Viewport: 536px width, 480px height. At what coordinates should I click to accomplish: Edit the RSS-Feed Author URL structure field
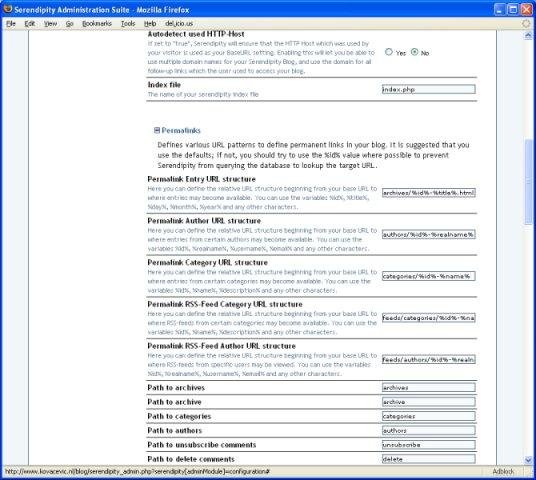click(x=429, y=360)
